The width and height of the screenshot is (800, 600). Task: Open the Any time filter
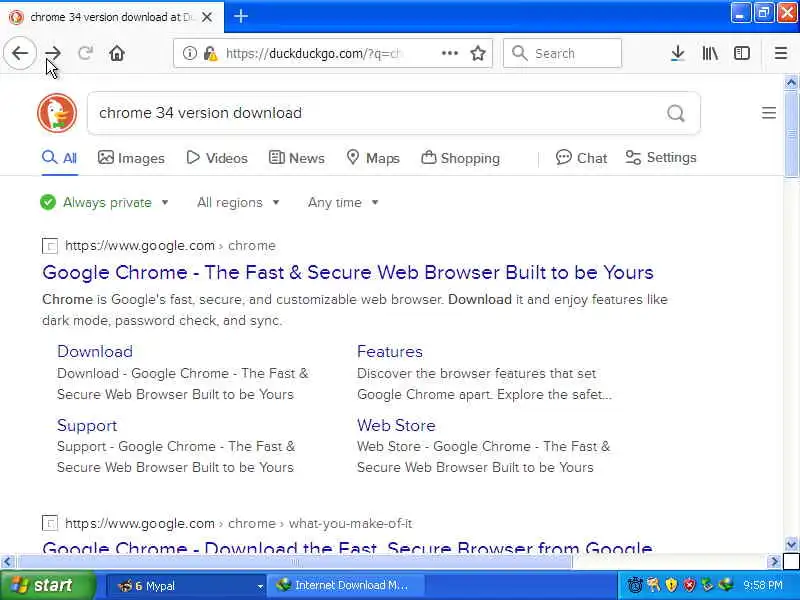click(343, 203)
